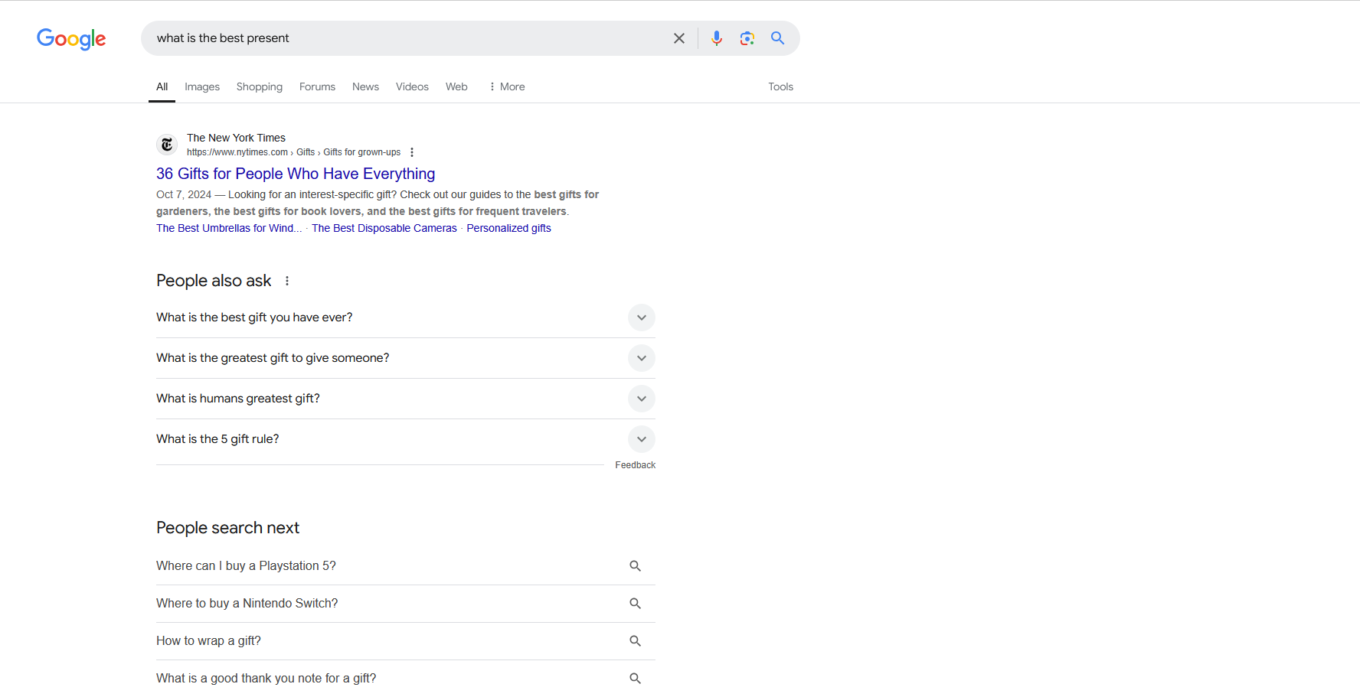Click the search icon next to 'Where to buy a Nintendo Switch?'
This screenshot has width=1360, height=697.
635,603
